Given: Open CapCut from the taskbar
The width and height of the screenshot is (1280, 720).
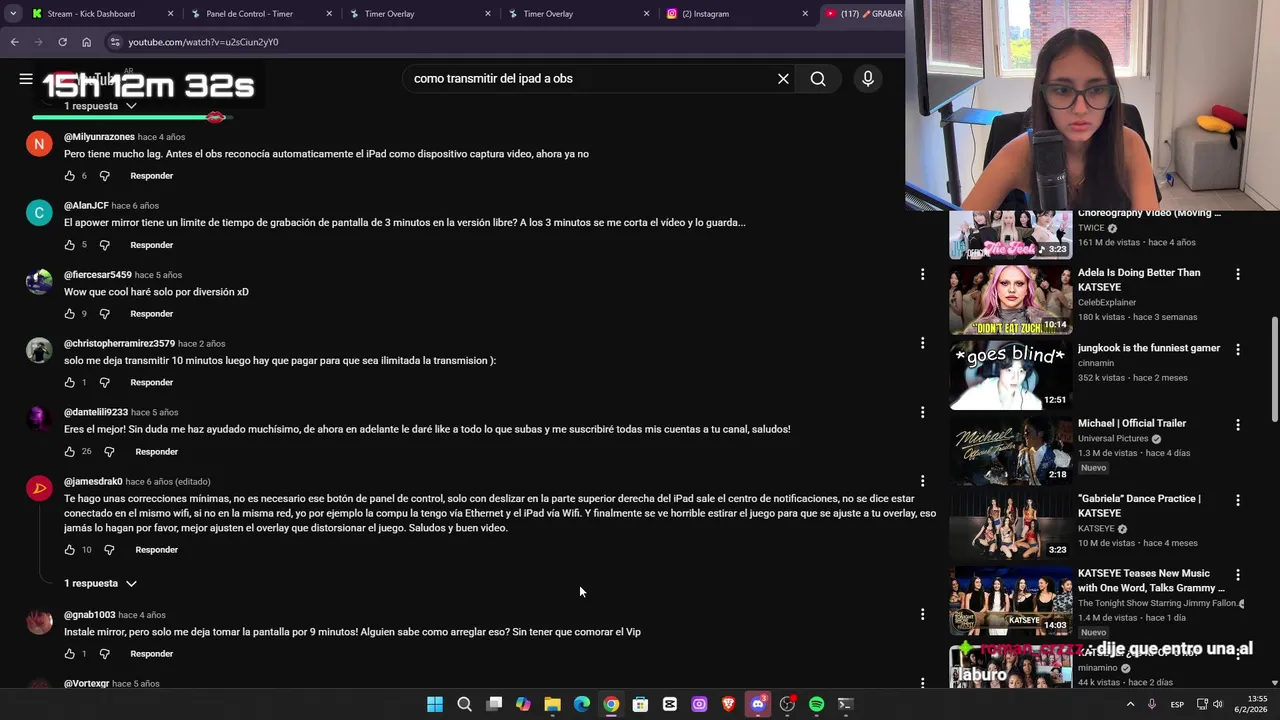Looking at the screenshot, I should point(670,704).
